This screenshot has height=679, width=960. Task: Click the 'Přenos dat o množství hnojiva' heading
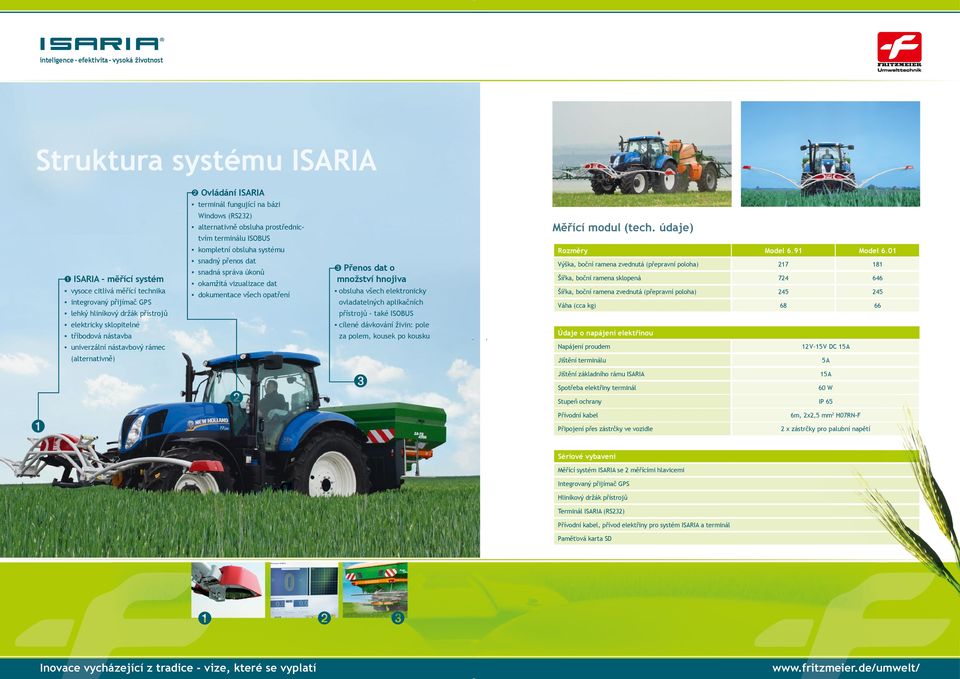(x=371, y=273)
